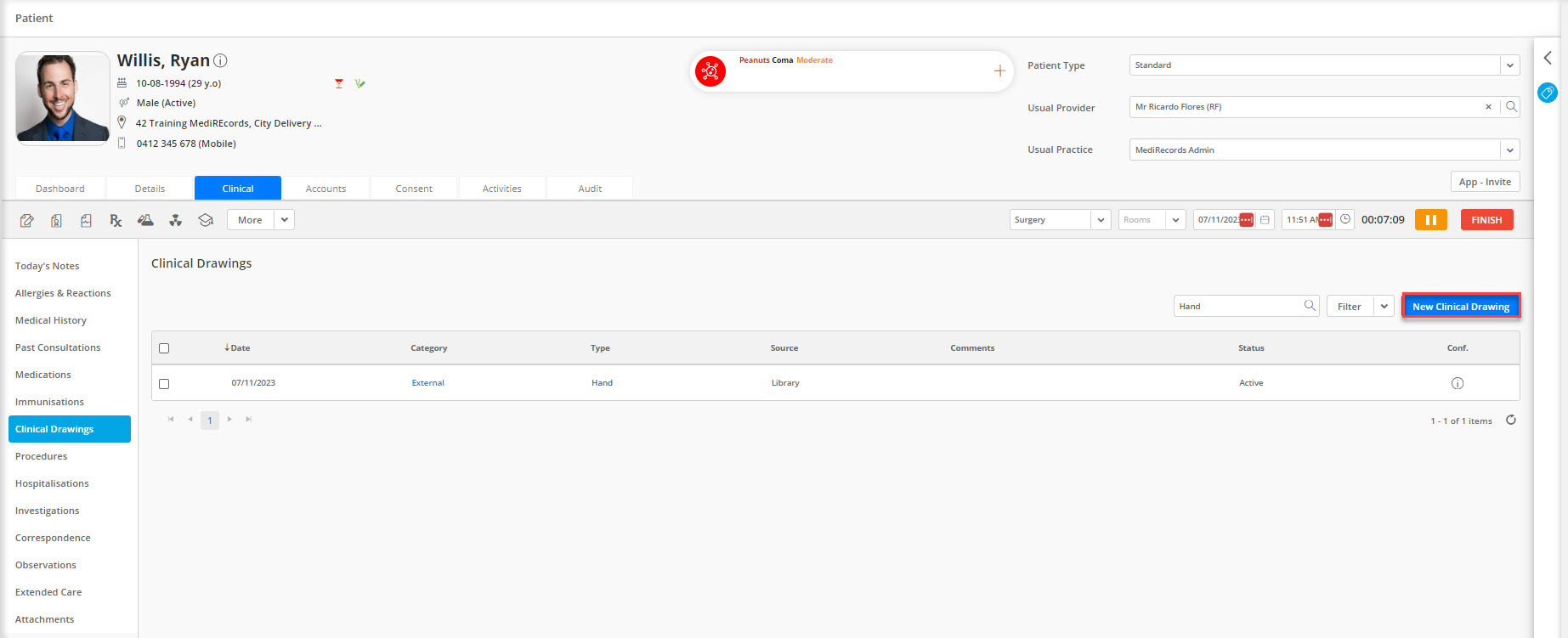Clear the Usual Provider field

[1488, 107]
